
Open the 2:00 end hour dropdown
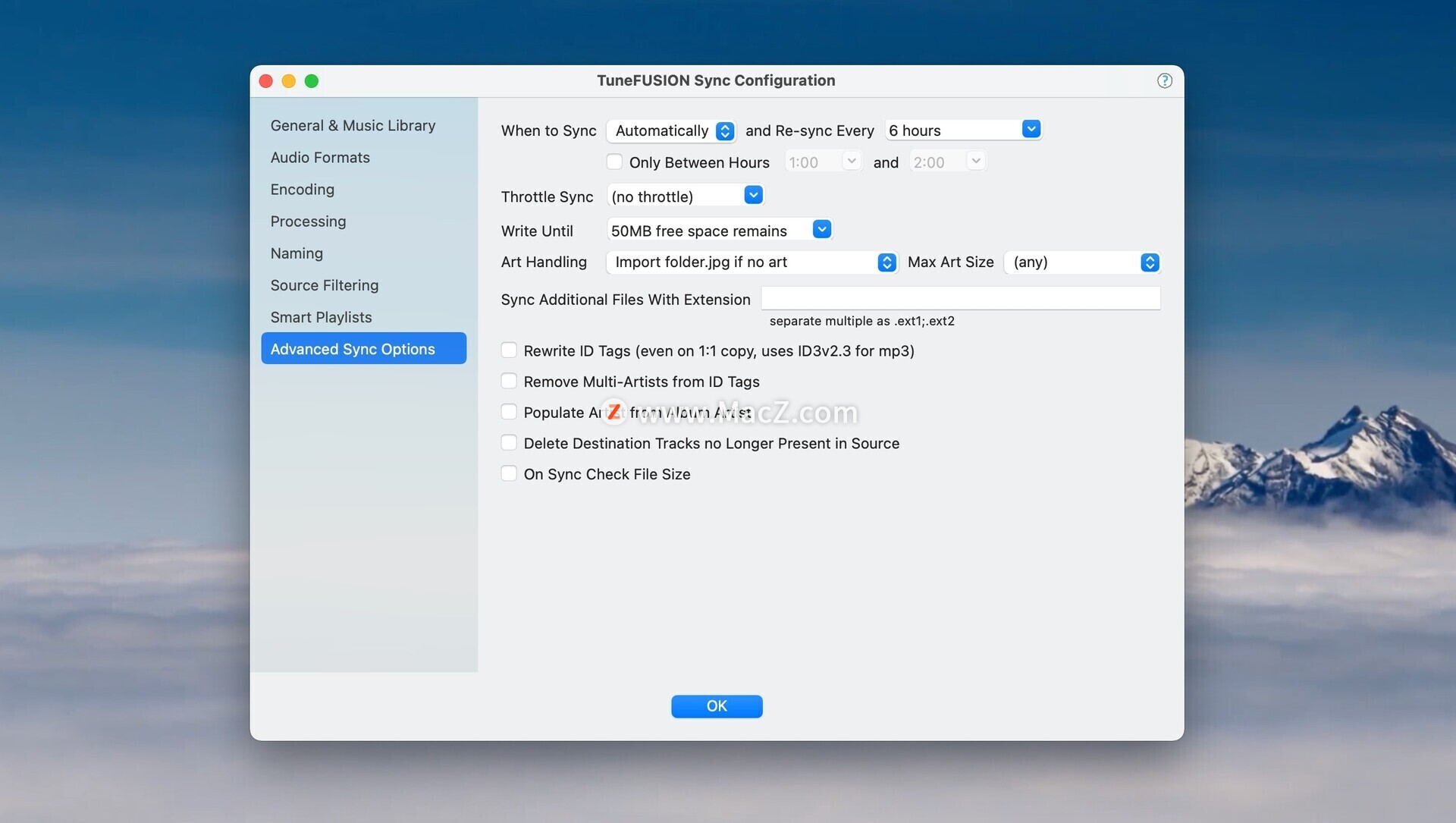[x=947, y=162]
